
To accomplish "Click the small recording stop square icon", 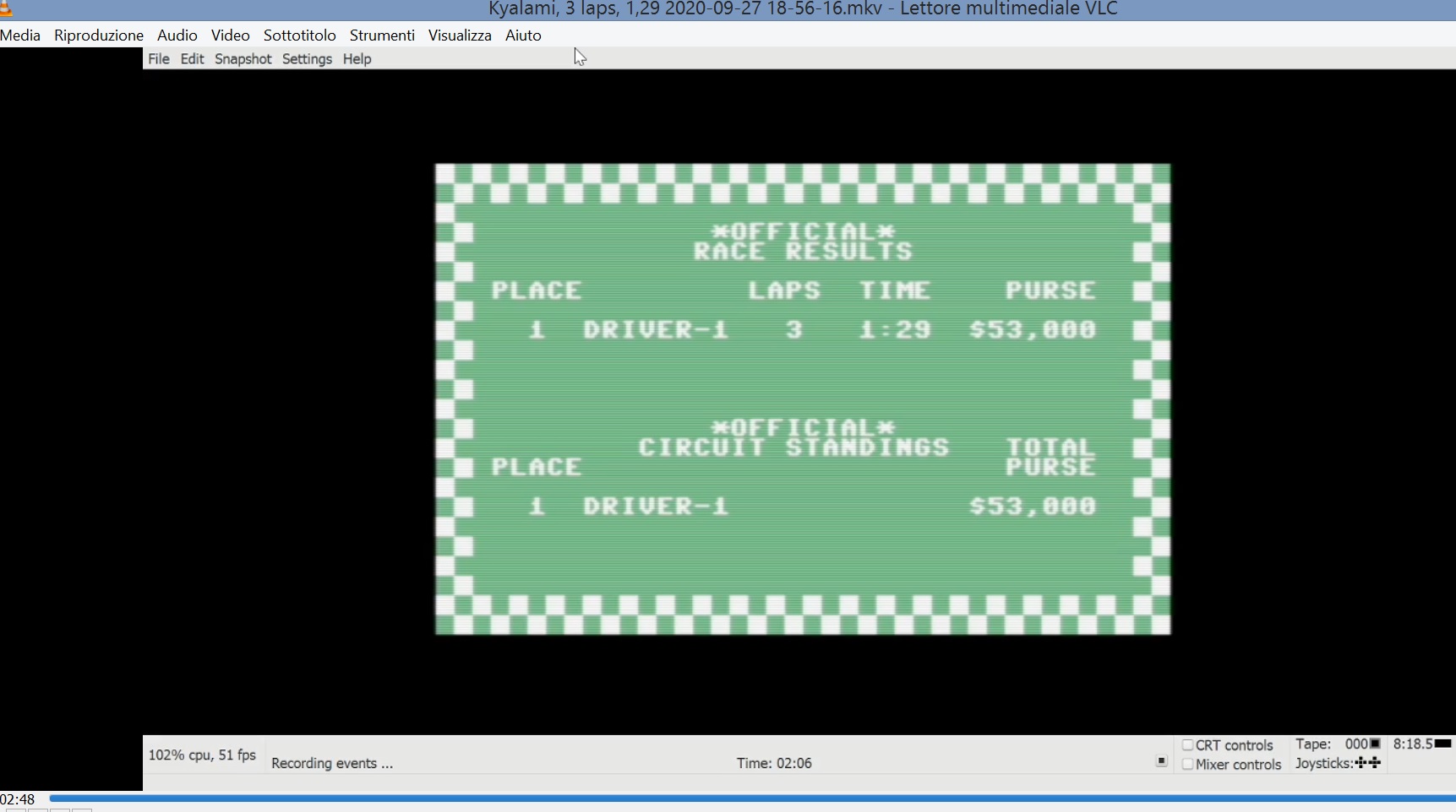I will (1161, 761).
